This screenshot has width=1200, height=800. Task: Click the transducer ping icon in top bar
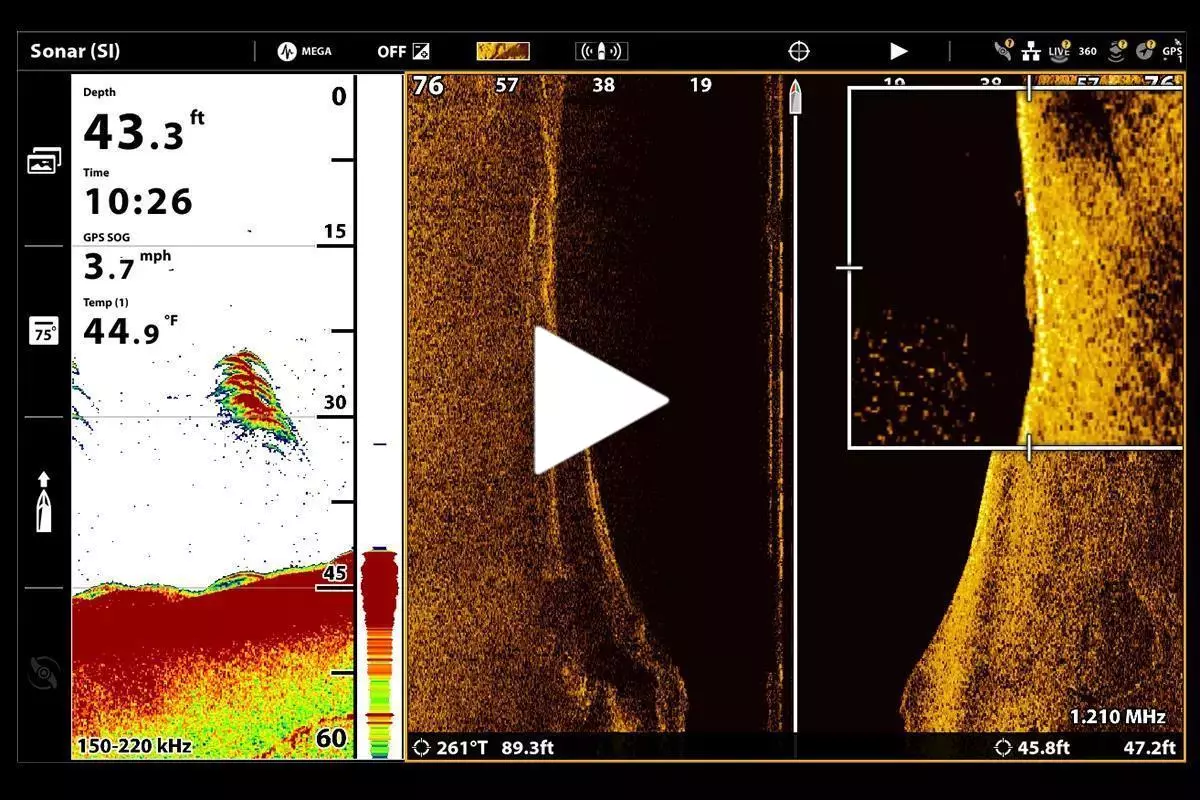point(601,51)
